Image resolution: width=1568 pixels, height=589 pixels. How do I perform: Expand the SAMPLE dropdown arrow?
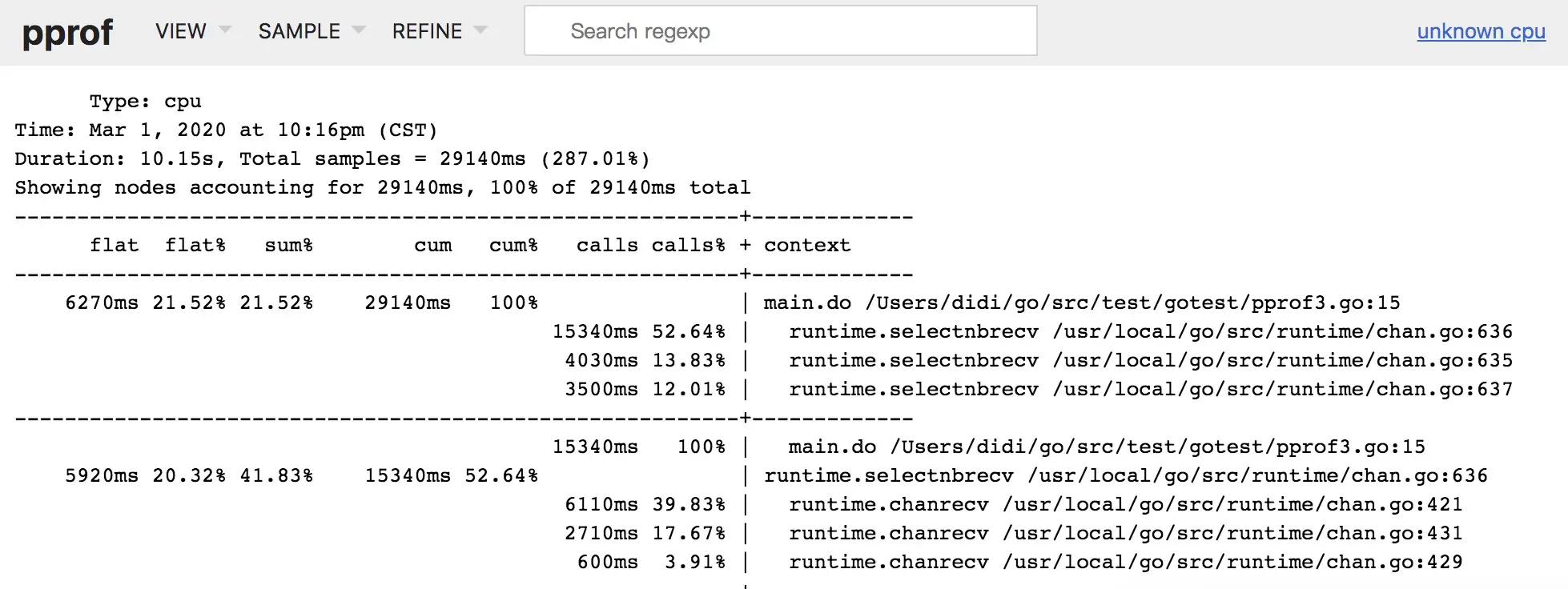click(x=359, y=30)
